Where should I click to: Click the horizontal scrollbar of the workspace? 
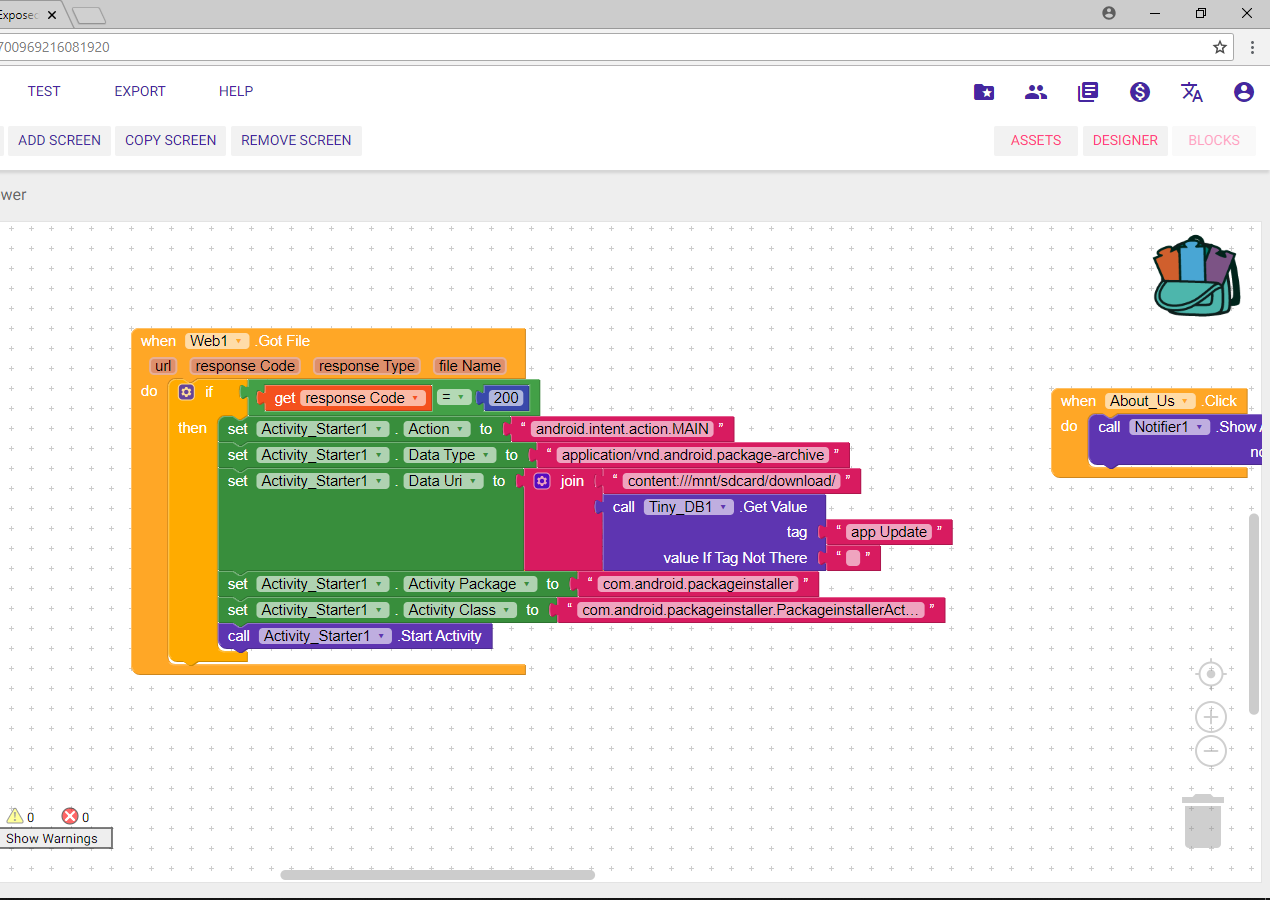coord(437,875)
